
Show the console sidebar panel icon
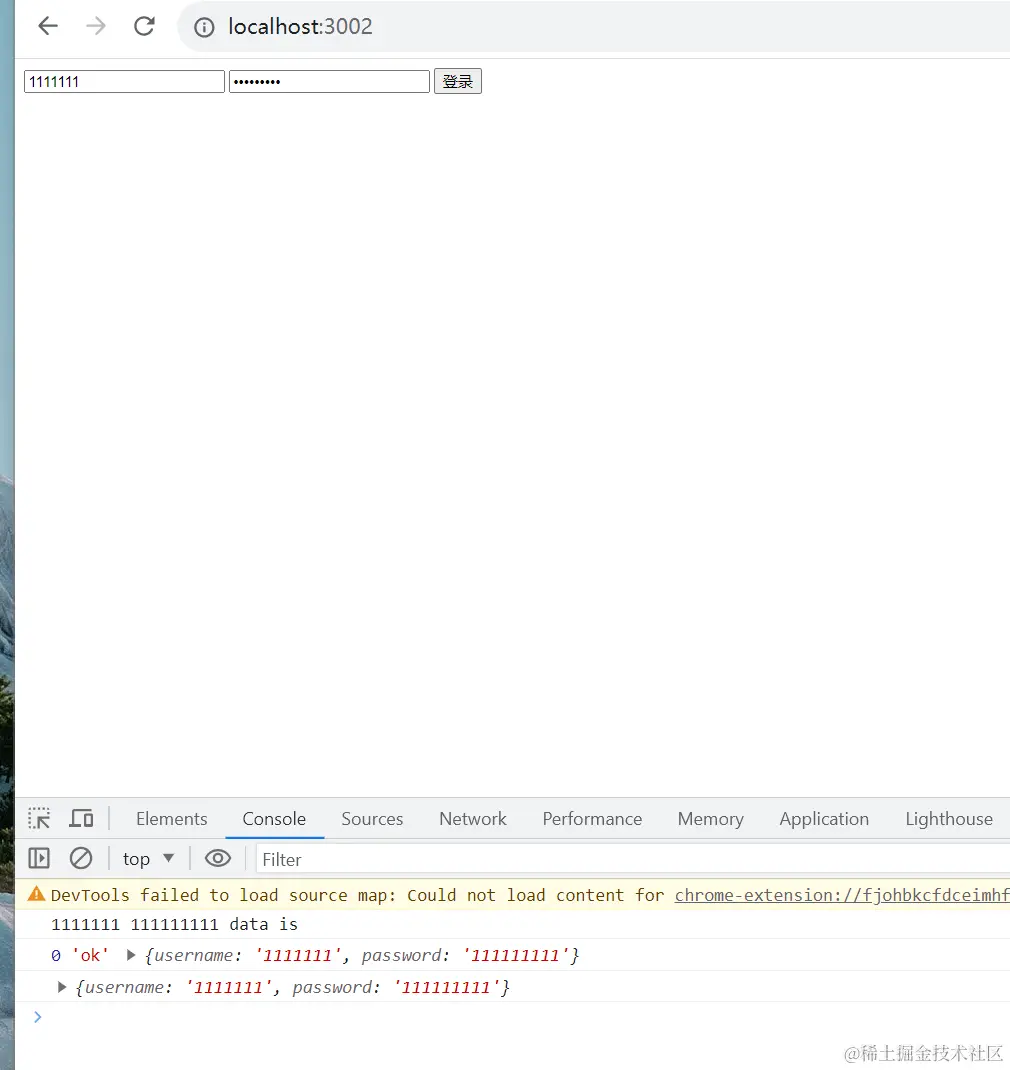coord(39,858)
